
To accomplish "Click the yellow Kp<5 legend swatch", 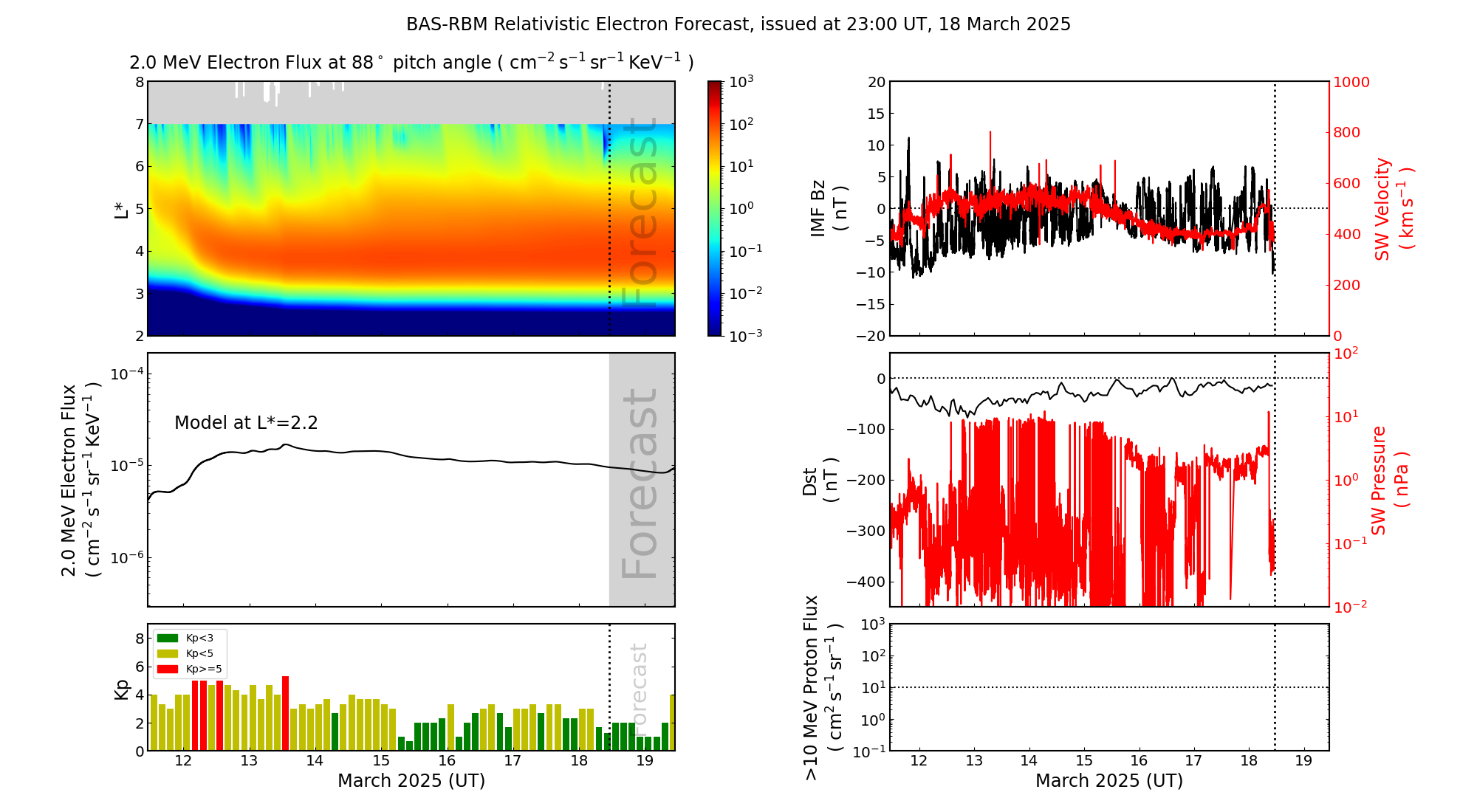I will coord(168,653).
